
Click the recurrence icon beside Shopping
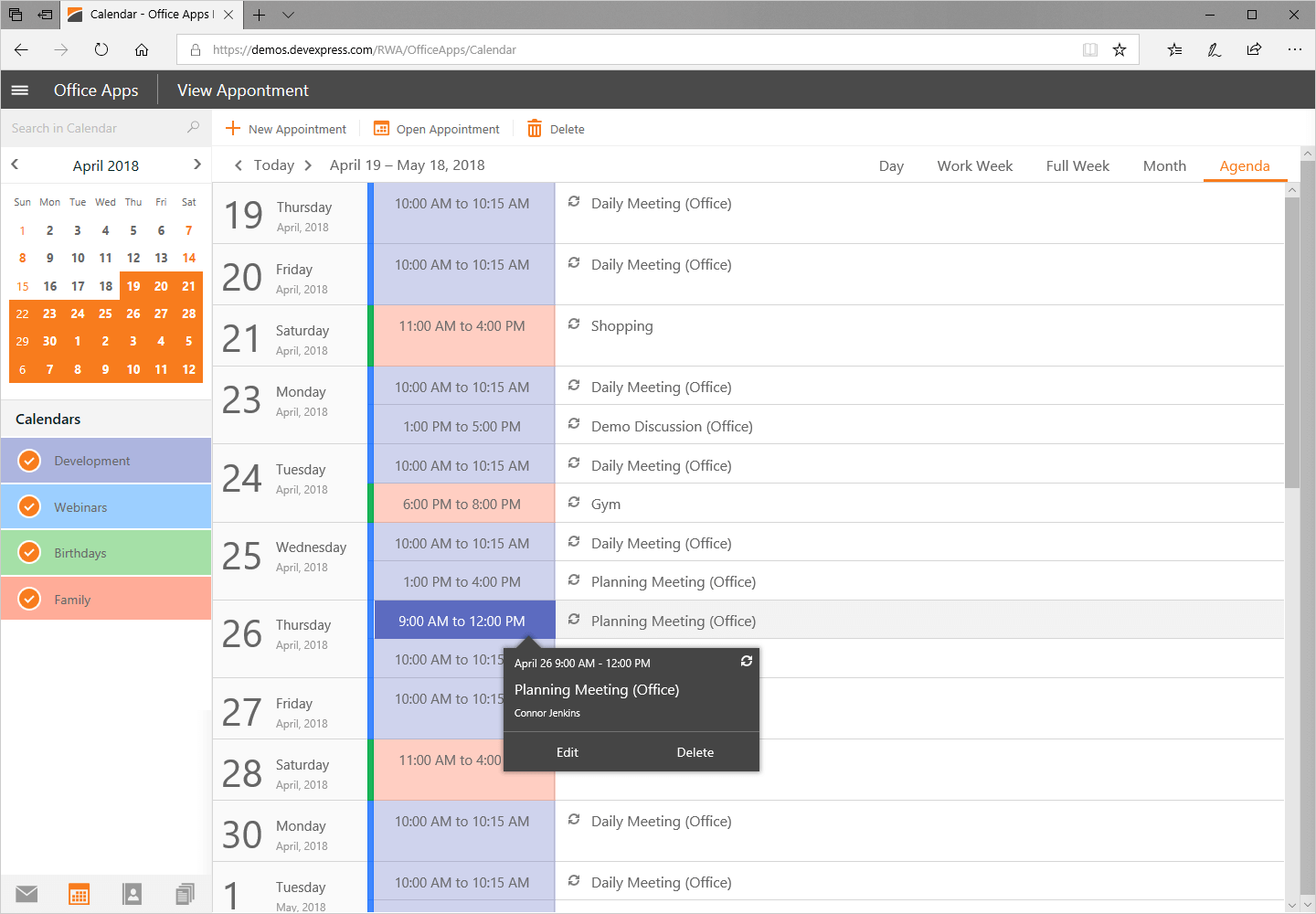[x=574, y=324]
